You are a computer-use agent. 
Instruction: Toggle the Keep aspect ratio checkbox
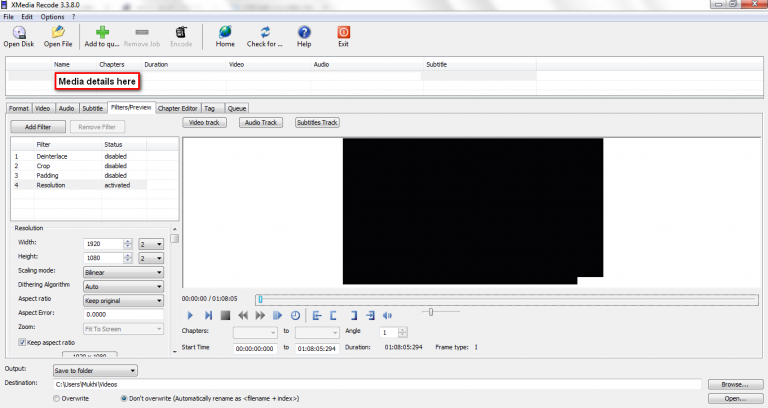click(x=22, y=342)
